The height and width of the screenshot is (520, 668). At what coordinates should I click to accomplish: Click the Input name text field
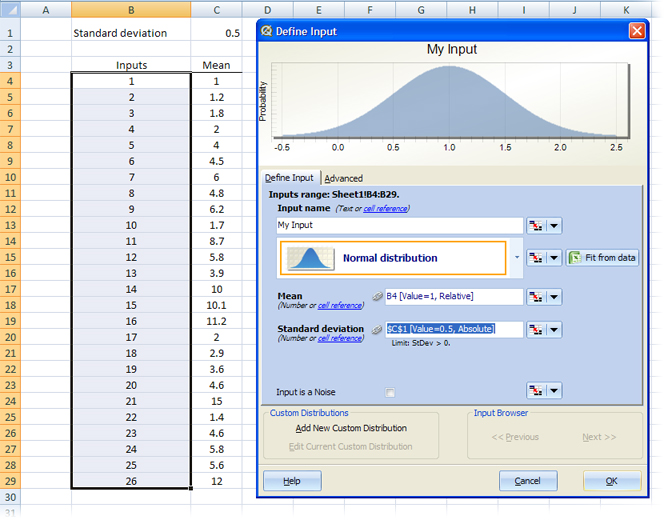[x=399, y=226]
